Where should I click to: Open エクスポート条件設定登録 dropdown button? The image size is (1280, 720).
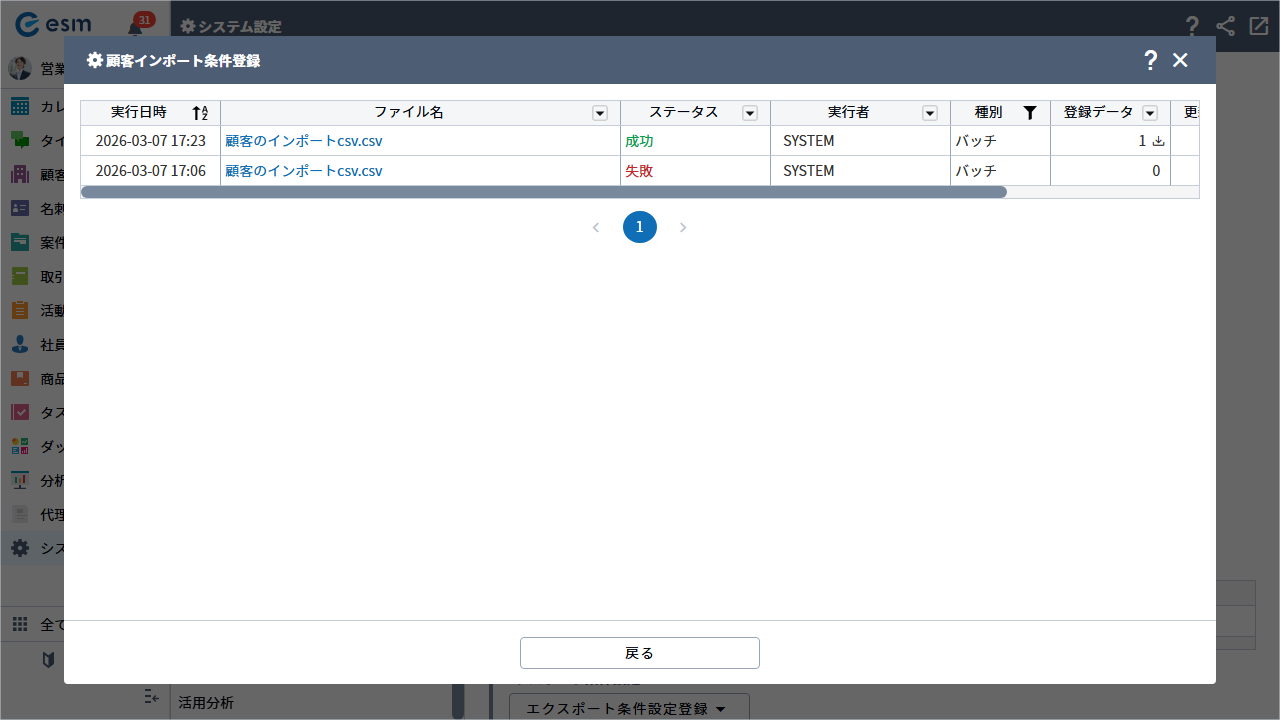coord(629,708)
